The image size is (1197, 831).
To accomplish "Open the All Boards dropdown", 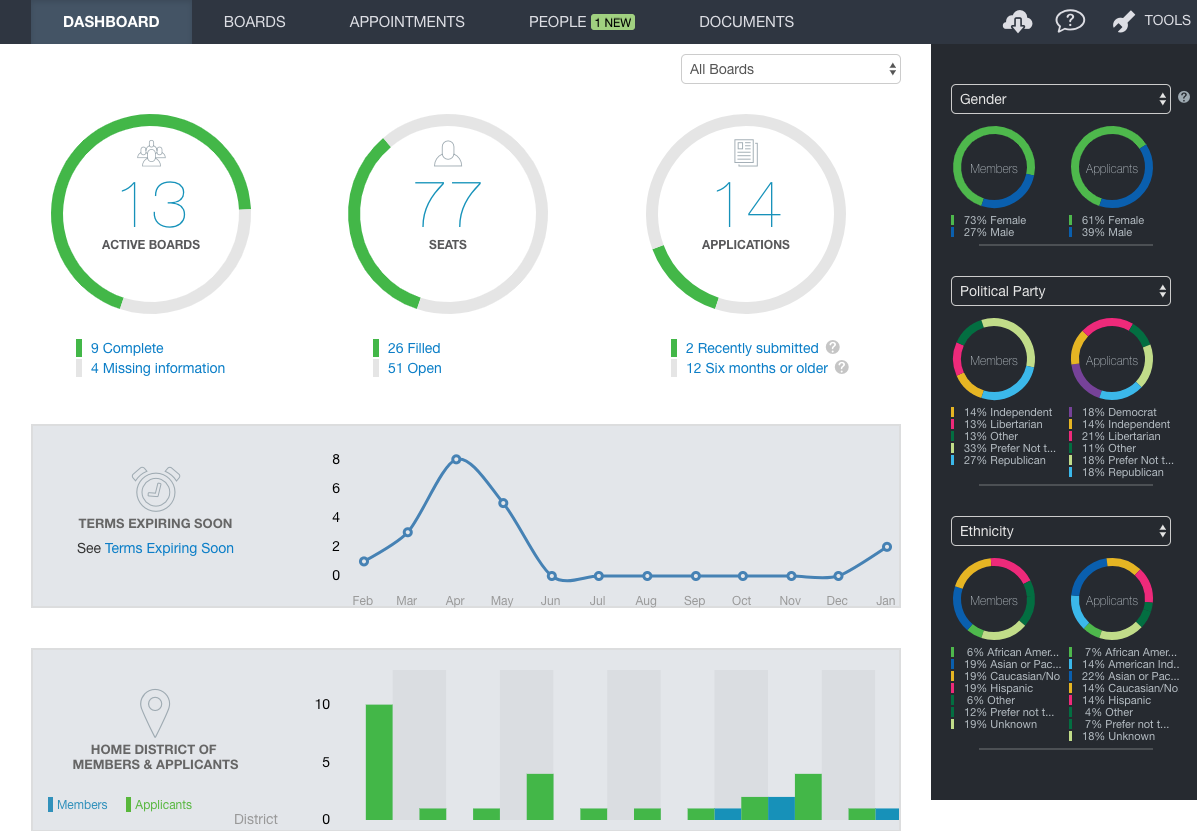I will (791, 69).
